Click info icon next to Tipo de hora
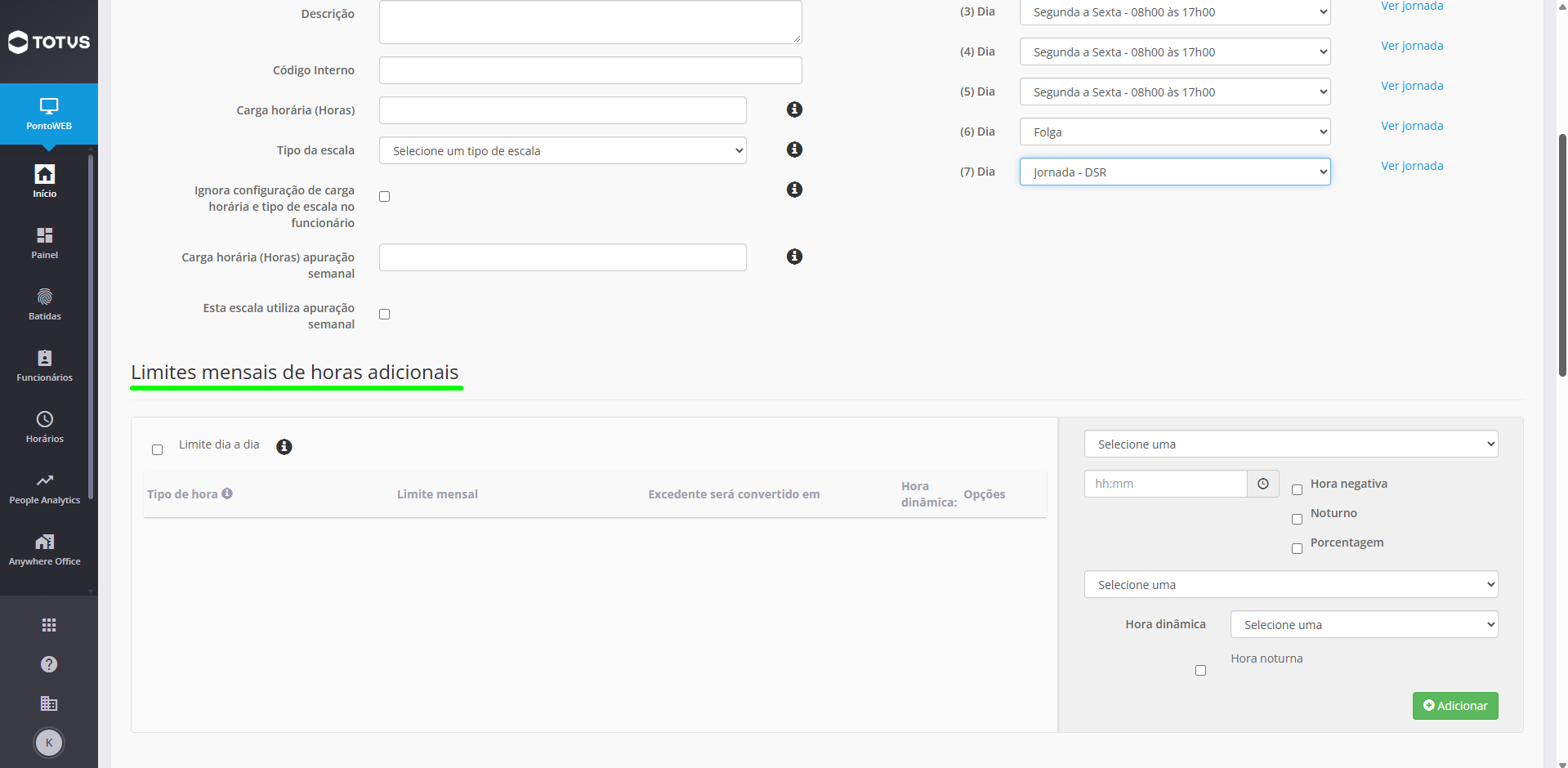This screenshot has height=768, width=1568. (x=227, y=493)
